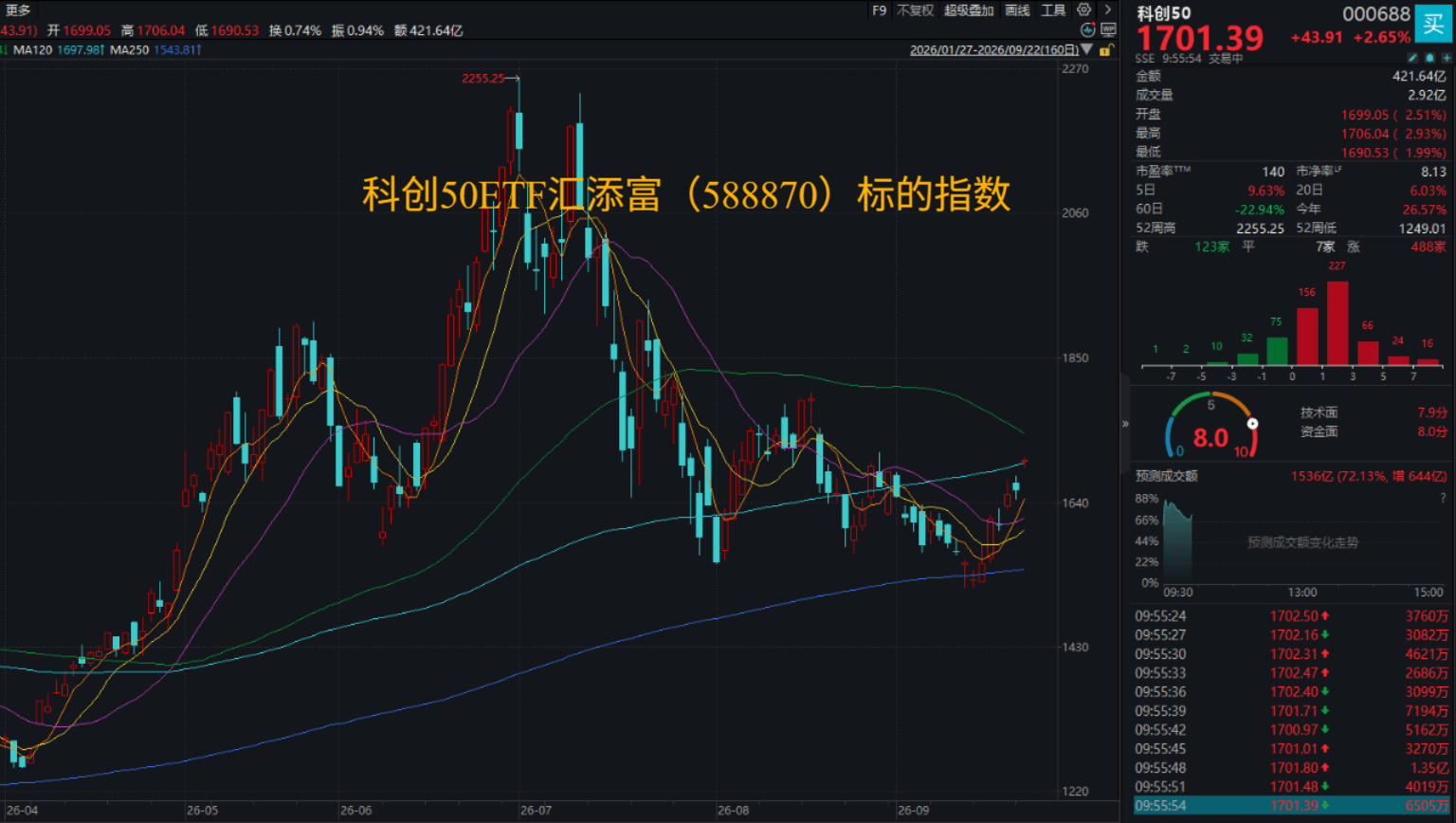Click the 最高 high price label

1148,133
